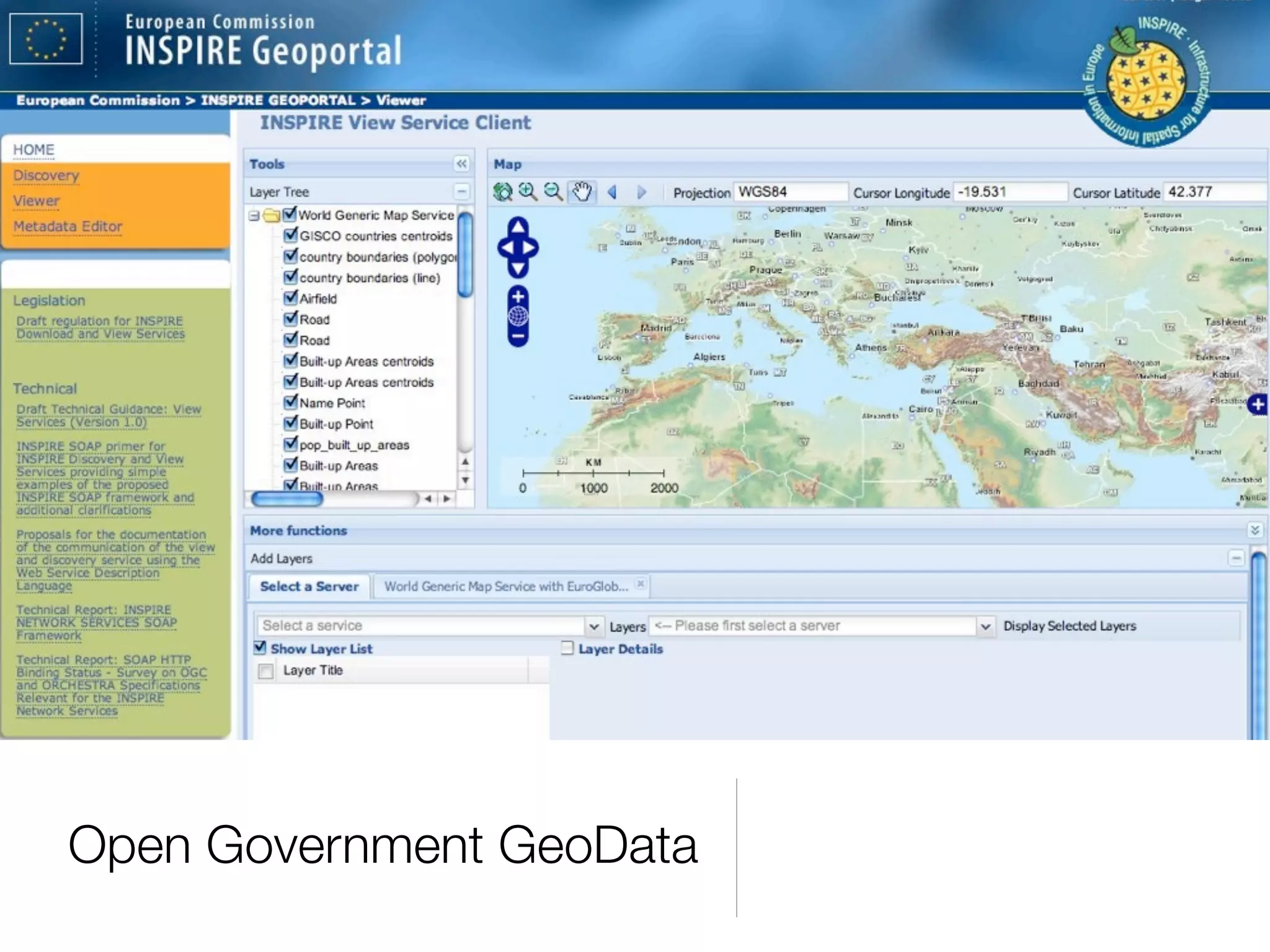Viewport: 1270px width, 952px height.
Task: Activate the pan hand tool
Action: click(x=582, y=192)
